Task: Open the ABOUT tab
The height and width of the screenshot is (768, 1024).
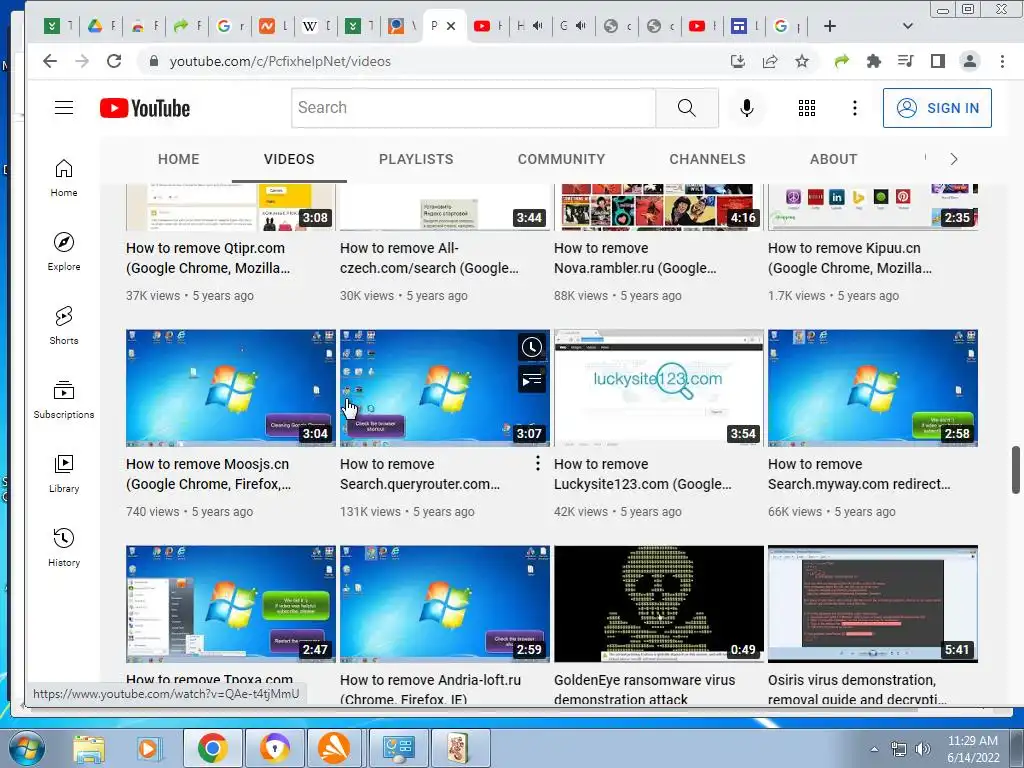Action: tap(833, 159)
